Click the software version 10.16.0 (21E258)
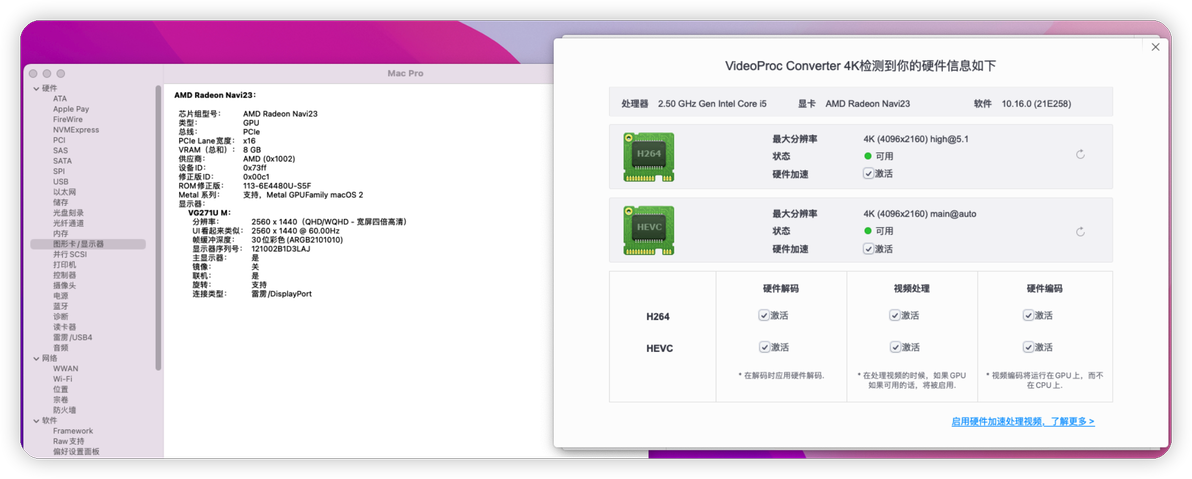The height and width of the screenshot is (479, 1192). pyautogui.click(x=1036, y=103)
